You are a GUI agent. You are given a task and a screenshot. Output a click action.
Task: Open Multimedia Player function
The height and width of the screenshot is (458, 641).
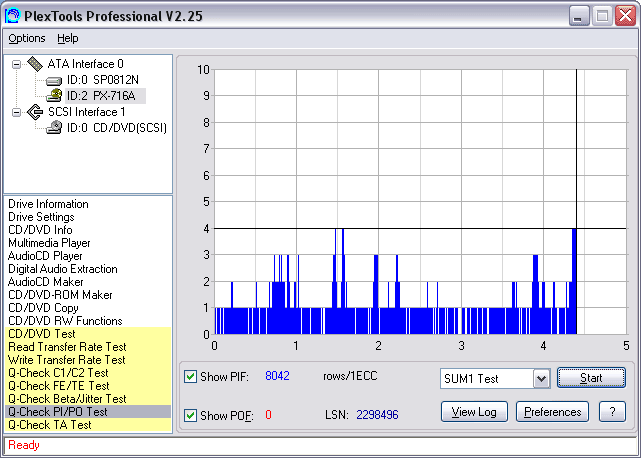tap(49, 243)
